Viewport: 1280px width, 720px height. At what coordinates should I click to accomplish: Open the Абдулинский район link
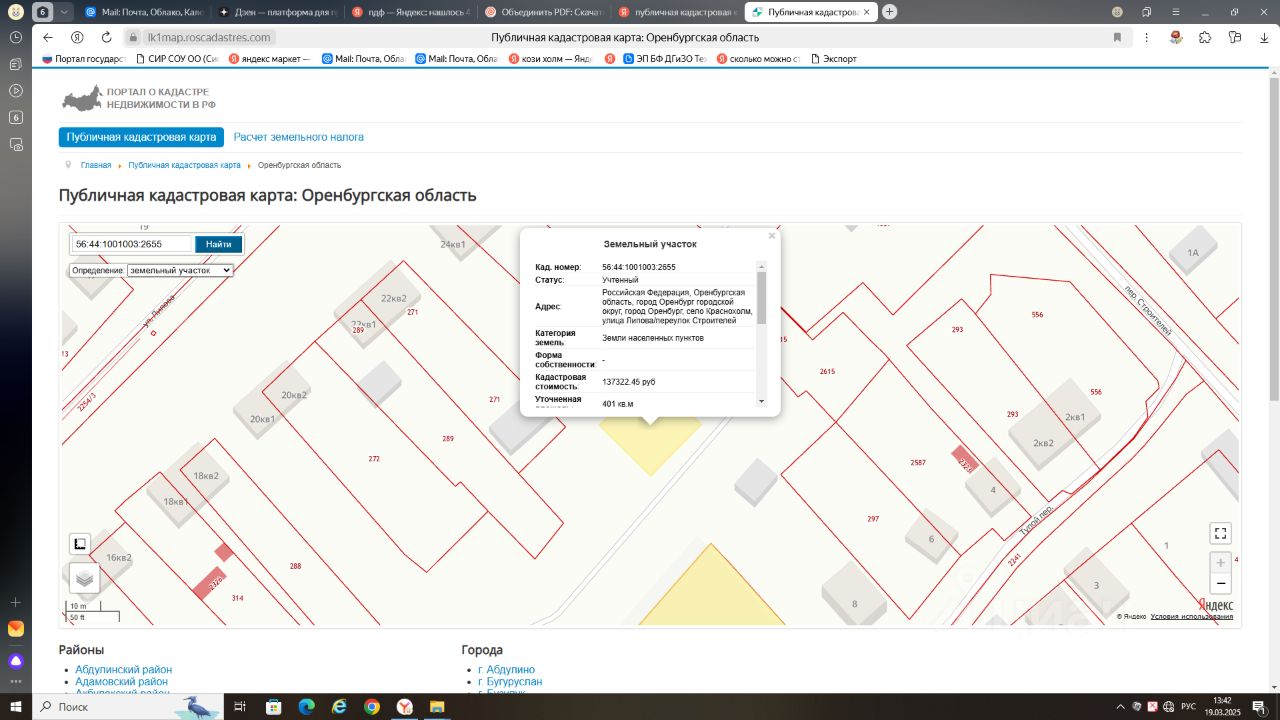click(x=124, y=670)
